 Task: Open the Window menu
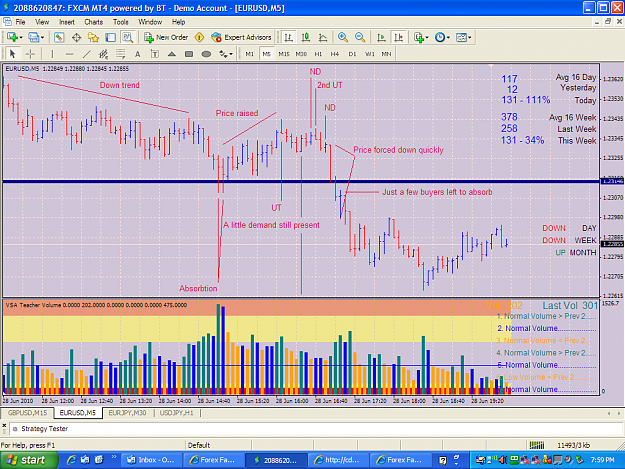pos(150,22)
